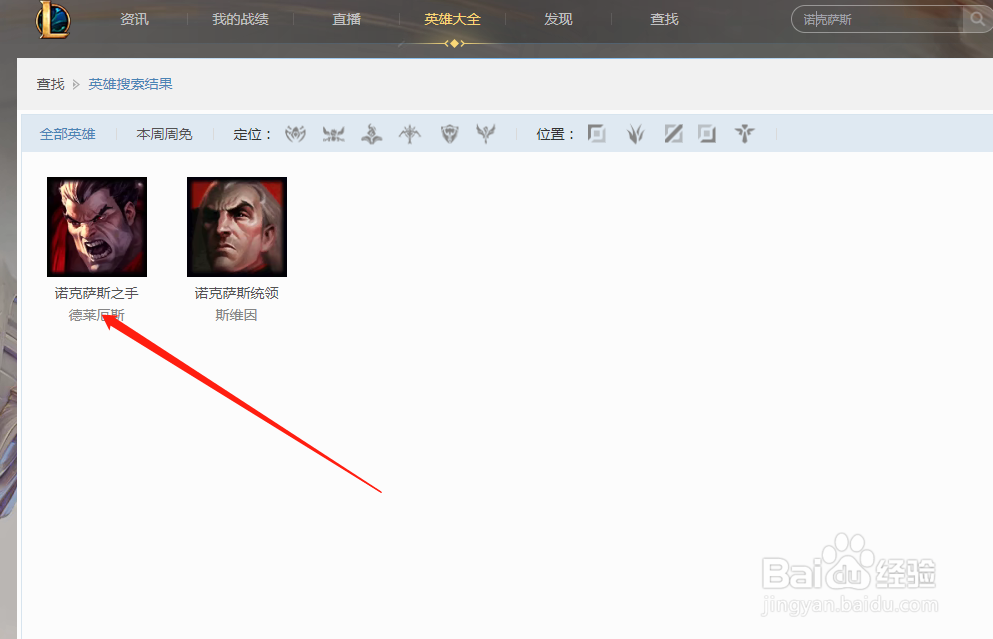Viewport: 993px width, 639px height.
Task: Click hero name 斯维因
Action: (236, 315)
